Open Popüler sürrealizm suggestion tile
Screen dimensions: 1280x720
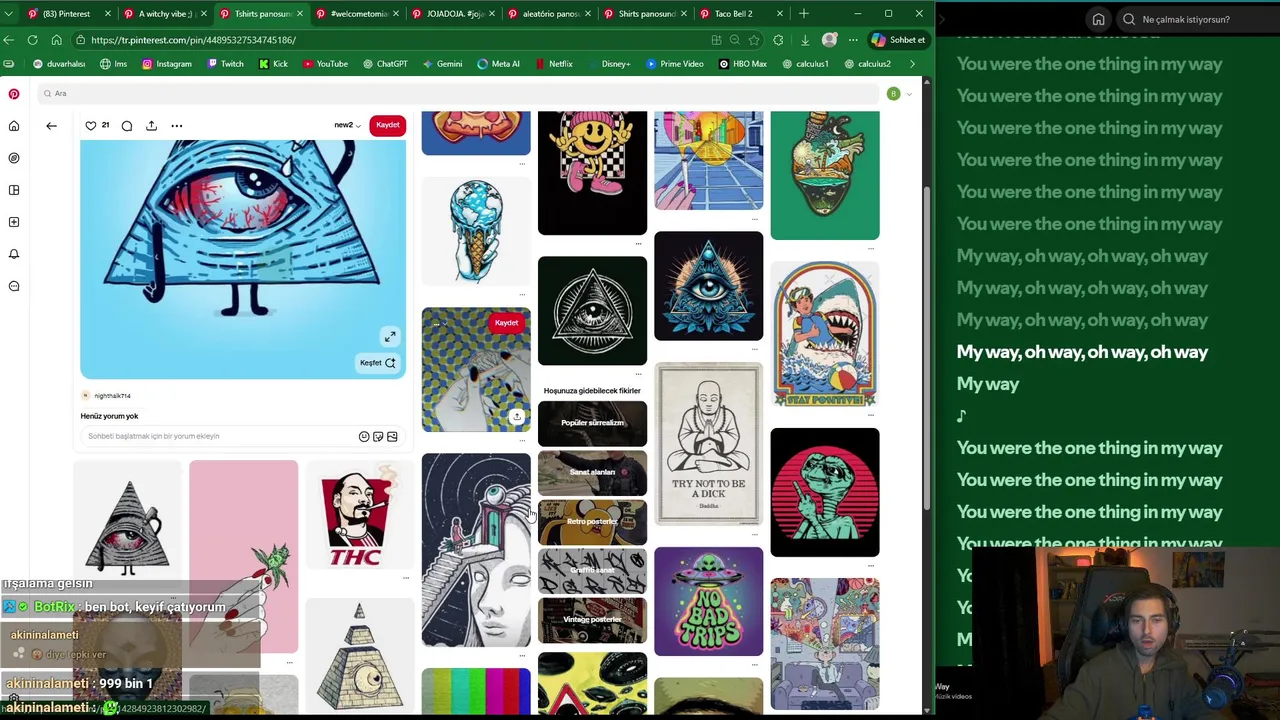coord(592,423)
